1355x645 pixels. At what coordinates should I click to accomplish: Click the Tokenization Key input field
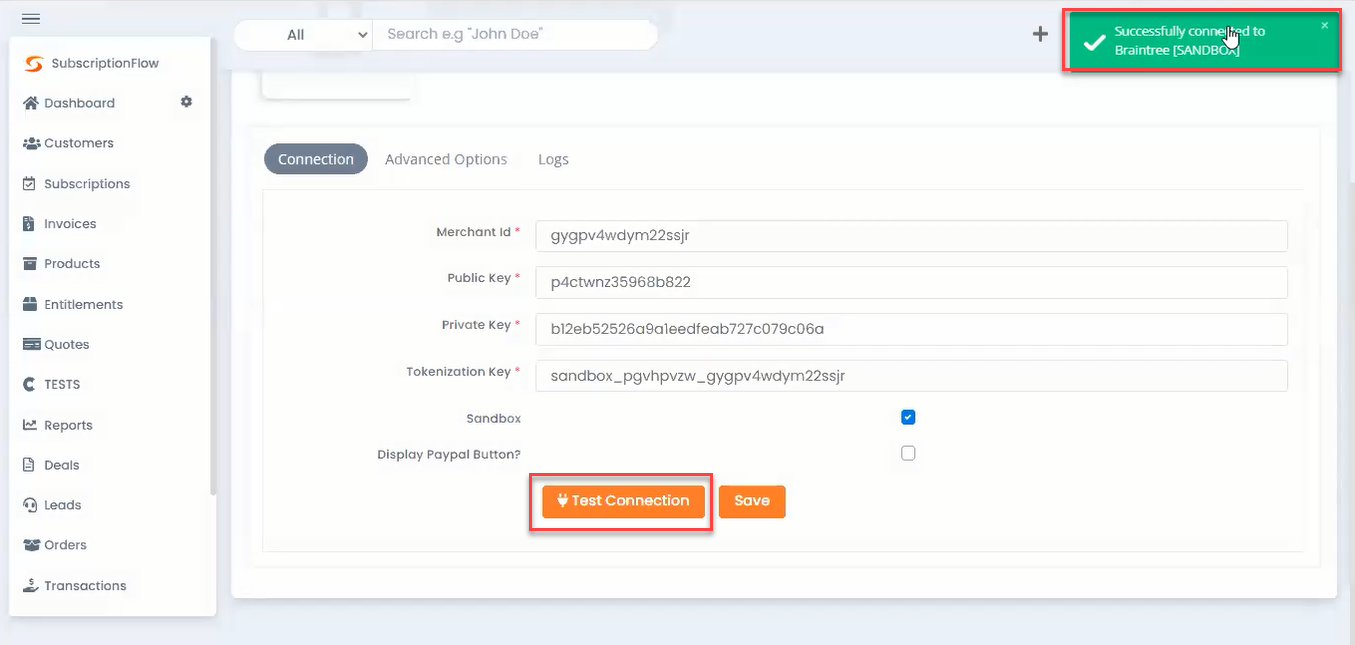(x=911, y=376)
